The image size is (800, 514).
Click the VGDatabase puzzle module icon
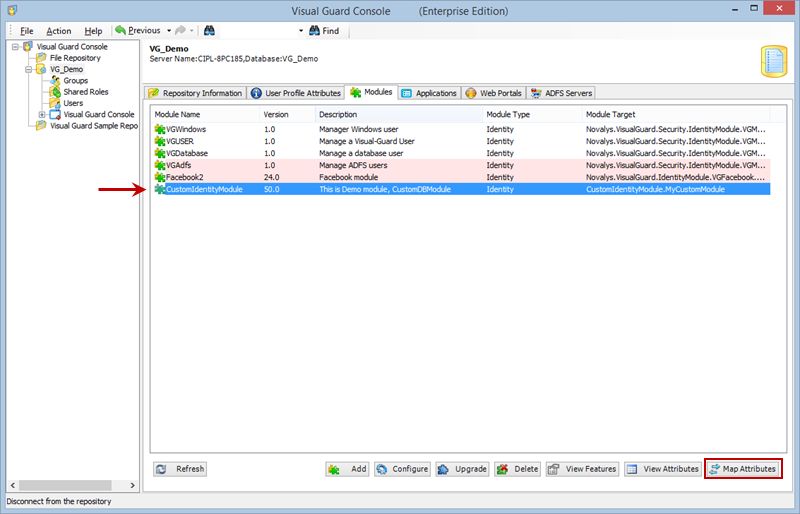tap(160, 153)
